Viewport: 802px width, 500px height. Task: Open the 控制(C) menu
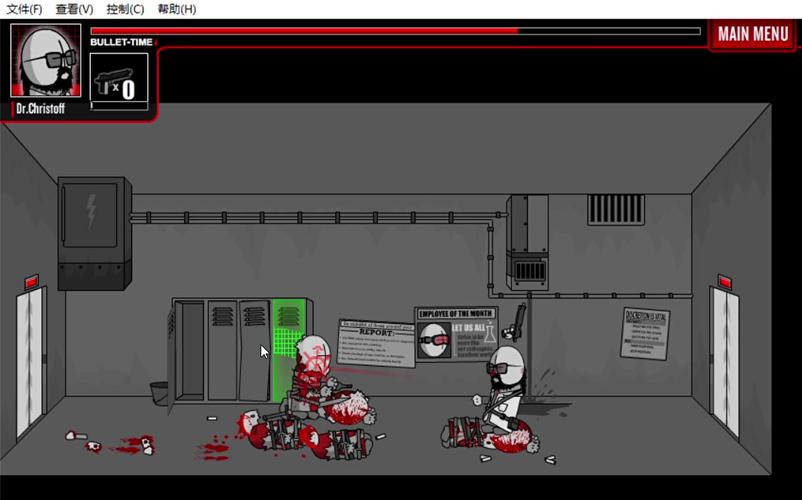pos(125,9)
